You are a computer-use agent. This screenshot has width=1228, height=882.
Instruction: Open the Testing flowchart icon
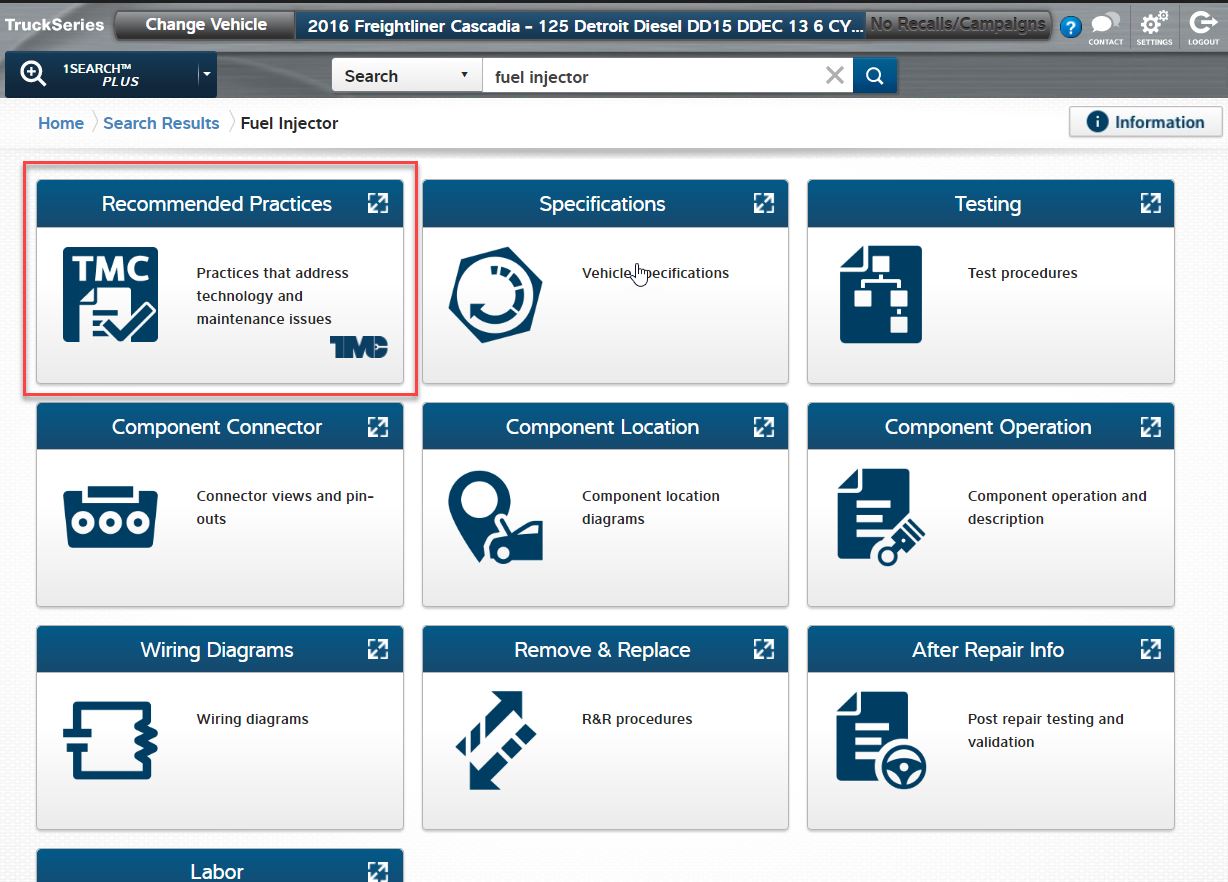coord(881,295)
